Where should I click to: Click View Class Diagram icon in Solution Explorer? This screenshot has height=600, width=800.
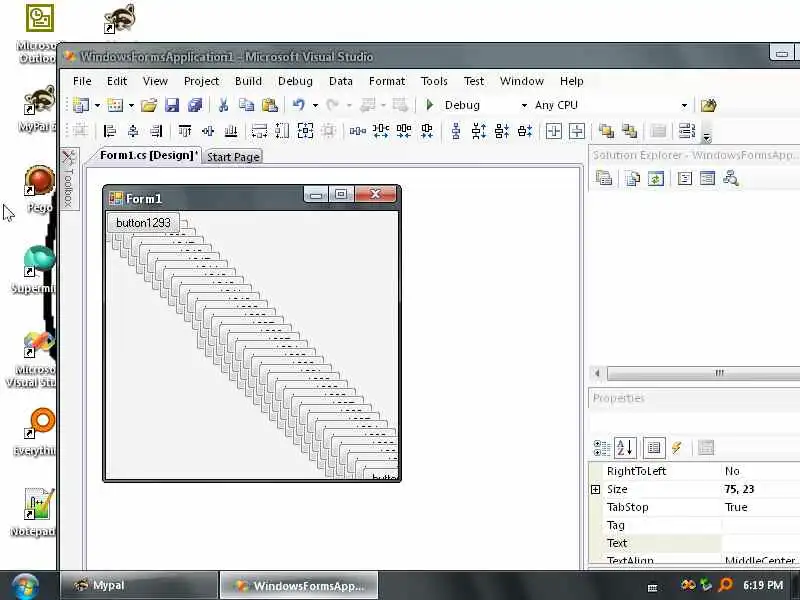(x=731, y=179)
